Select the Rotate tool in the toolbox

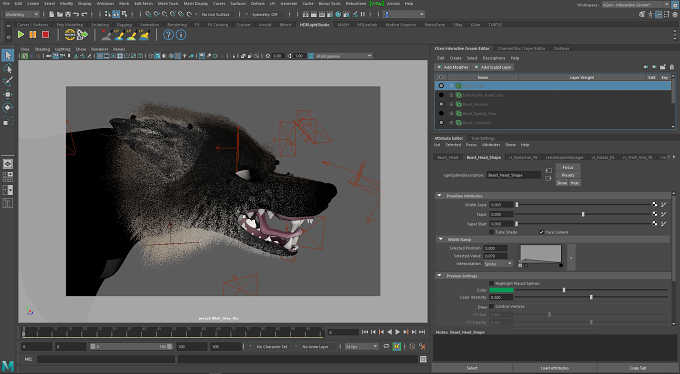pyautogui.click(x=8, y=108)
